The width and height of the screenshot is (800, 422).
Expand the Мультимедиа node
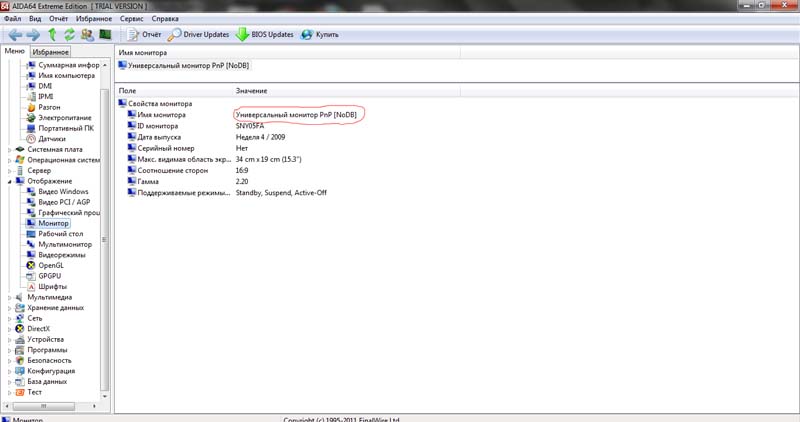click(9, 297)
